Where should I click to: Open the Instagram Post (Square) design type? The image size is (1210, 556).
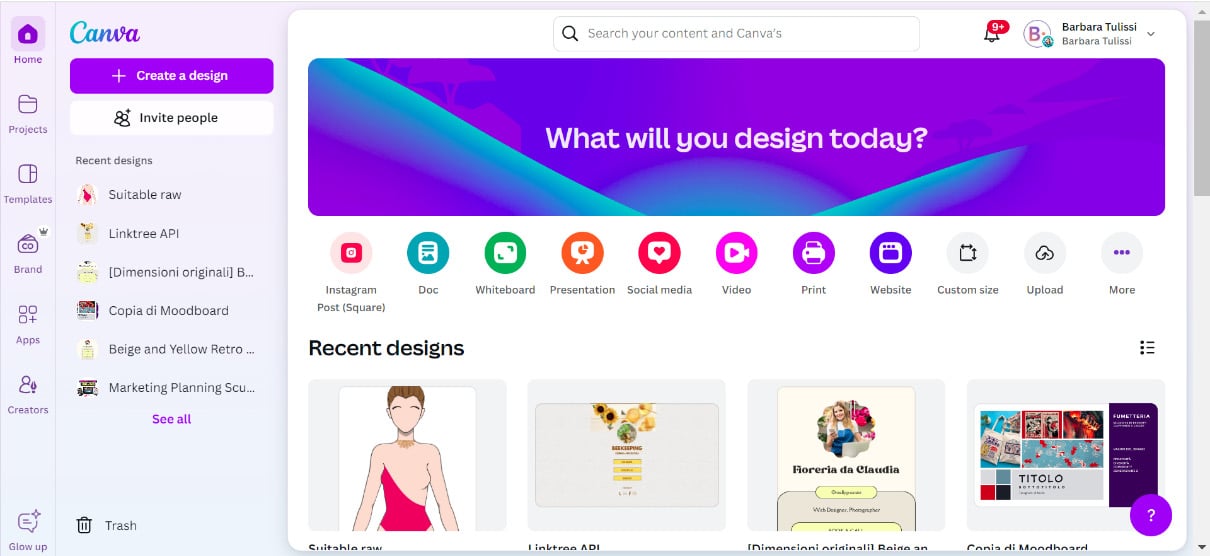(351, 253)
